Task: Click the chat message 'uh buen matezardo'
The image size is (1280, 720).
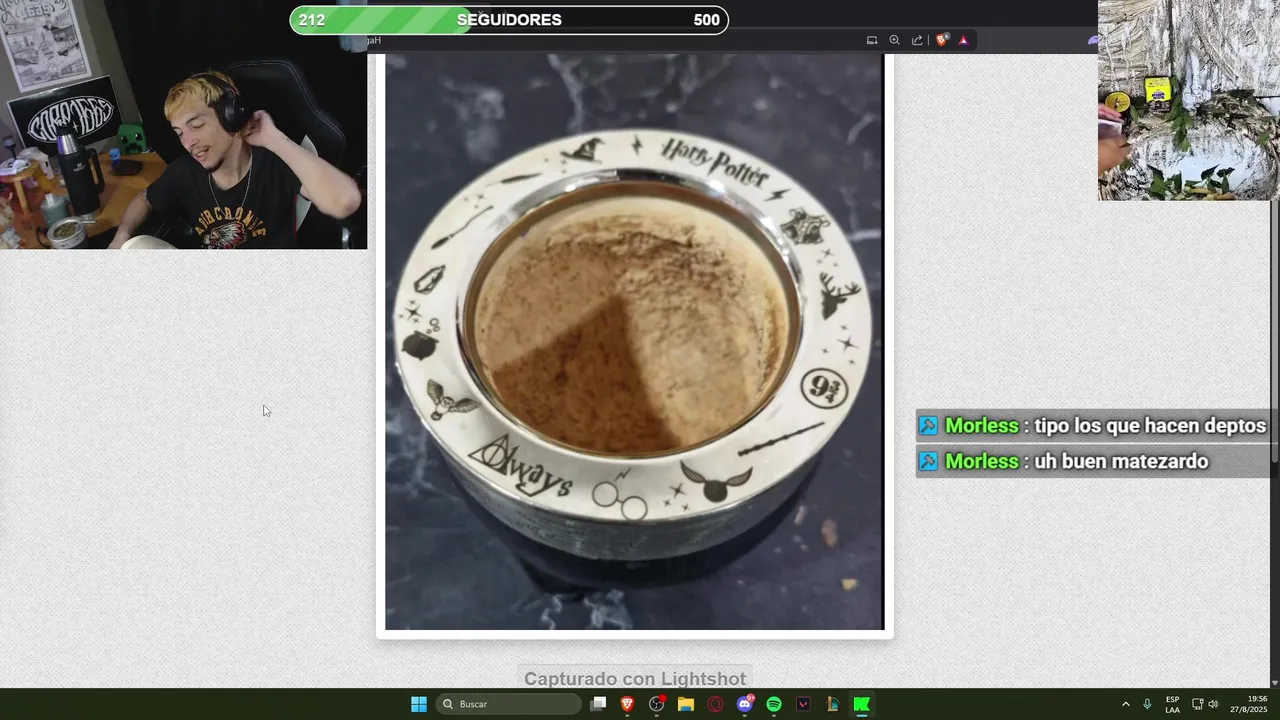Action: [1121, 461]
